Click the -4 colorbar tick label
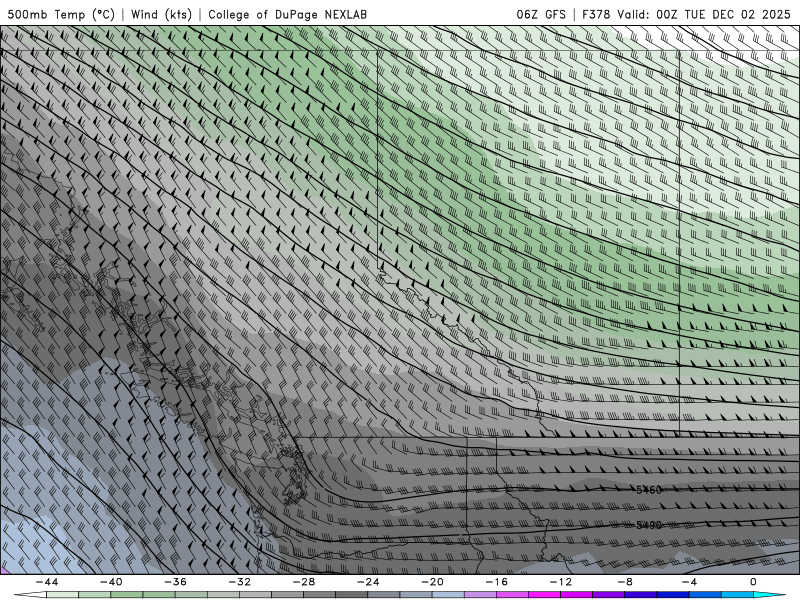Image resolution: width=800 pixels, height=600 pixels. pyautogui.click(x=690, y=582)
